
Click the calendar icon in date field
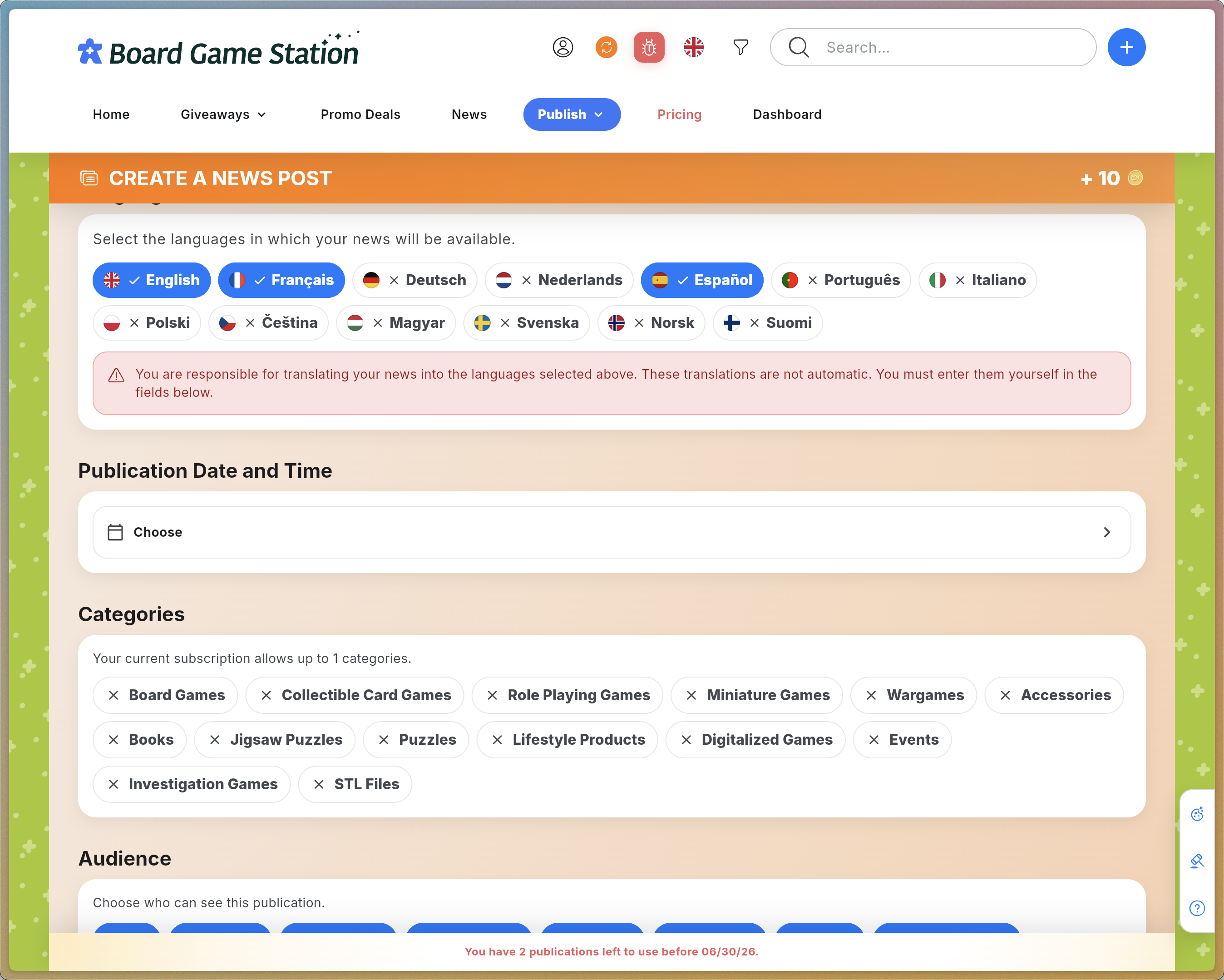(x=115, y=532)
